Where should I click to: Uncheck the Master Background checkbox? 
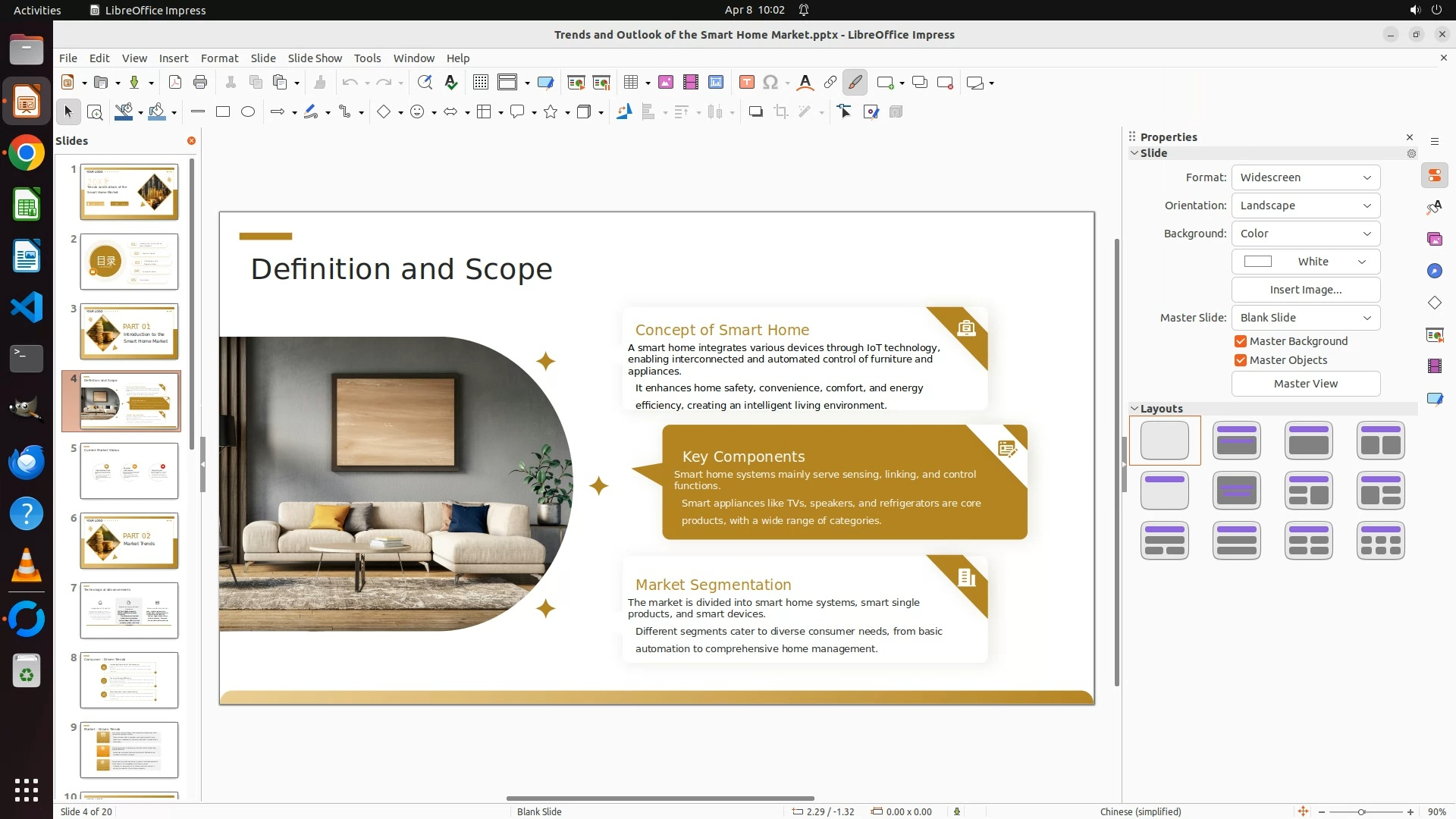[1241, 341]
